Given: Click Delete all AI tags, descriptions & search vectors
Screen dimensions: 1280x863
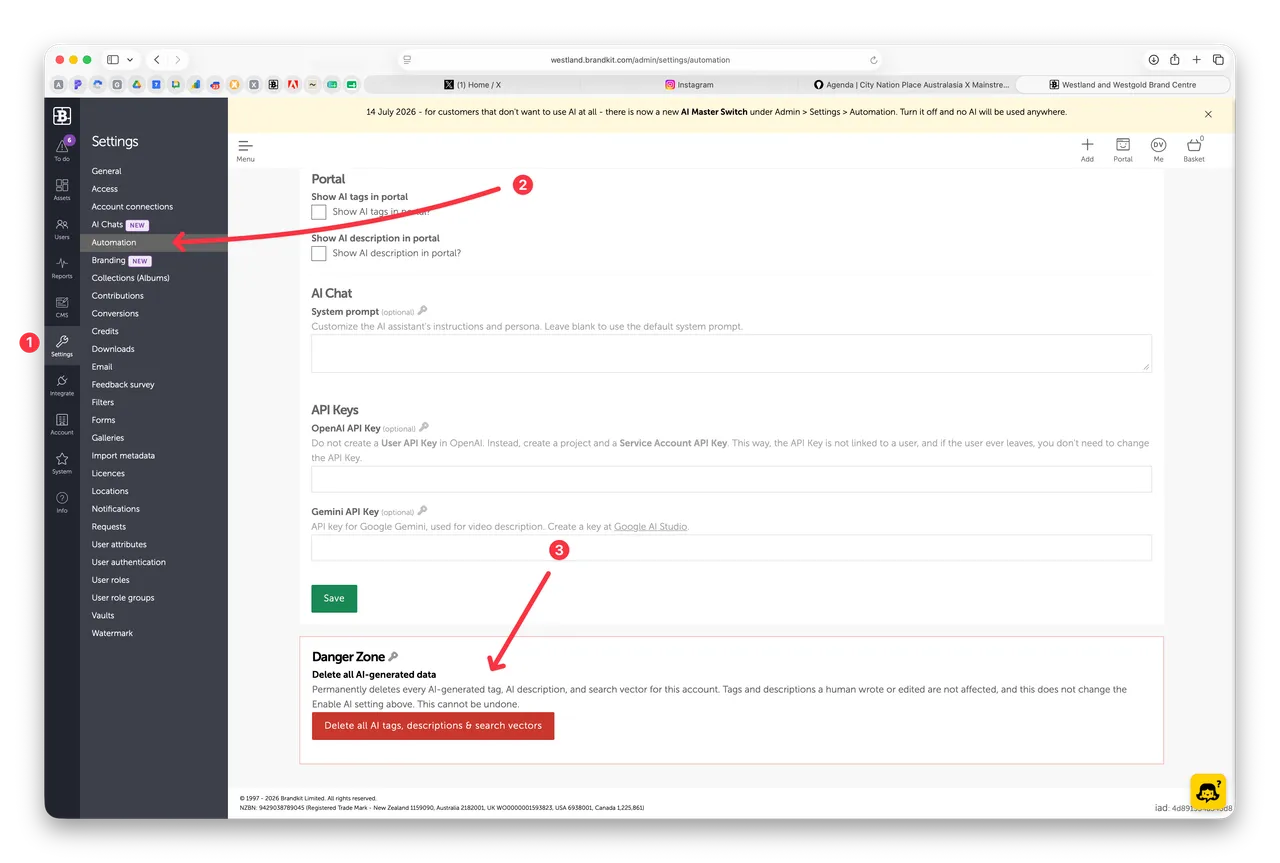Looking at the screenshot, I should (433, 726).
